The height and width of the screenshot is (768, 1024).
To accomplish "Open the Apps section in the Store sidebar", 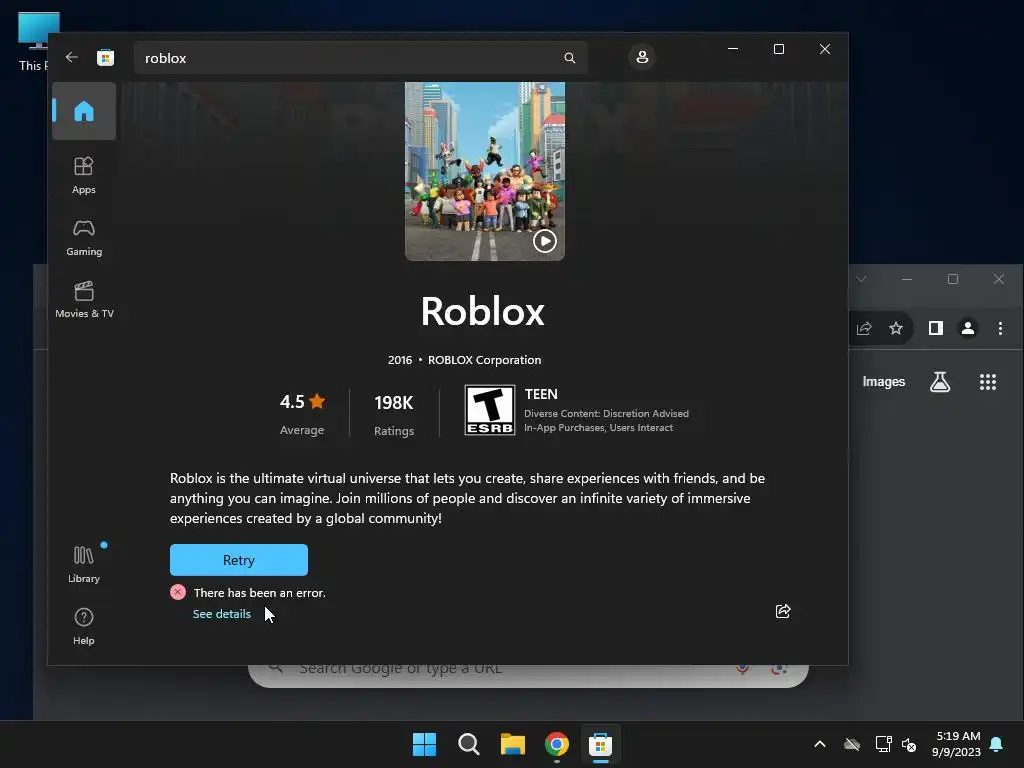I will click(x=84, y=175).
